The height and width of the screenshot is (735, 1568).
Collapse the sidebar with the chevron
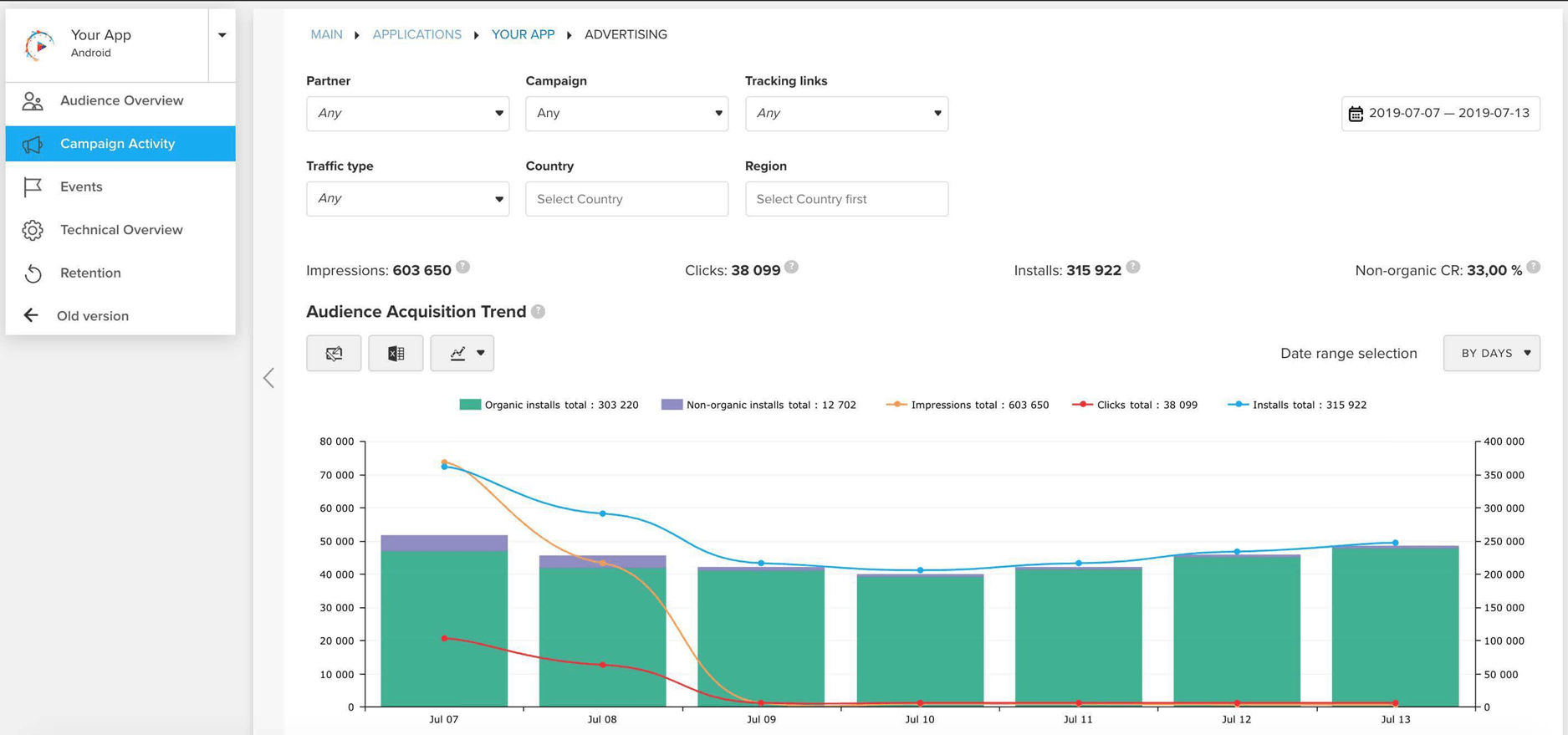coord(268,378)
